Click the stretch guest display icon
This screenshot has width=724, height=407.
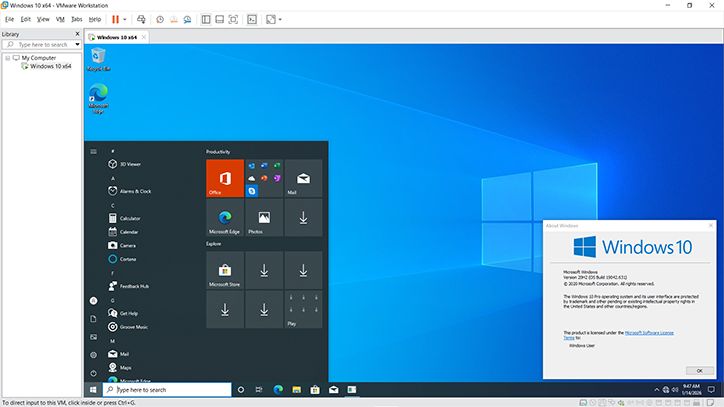[271, 19]
